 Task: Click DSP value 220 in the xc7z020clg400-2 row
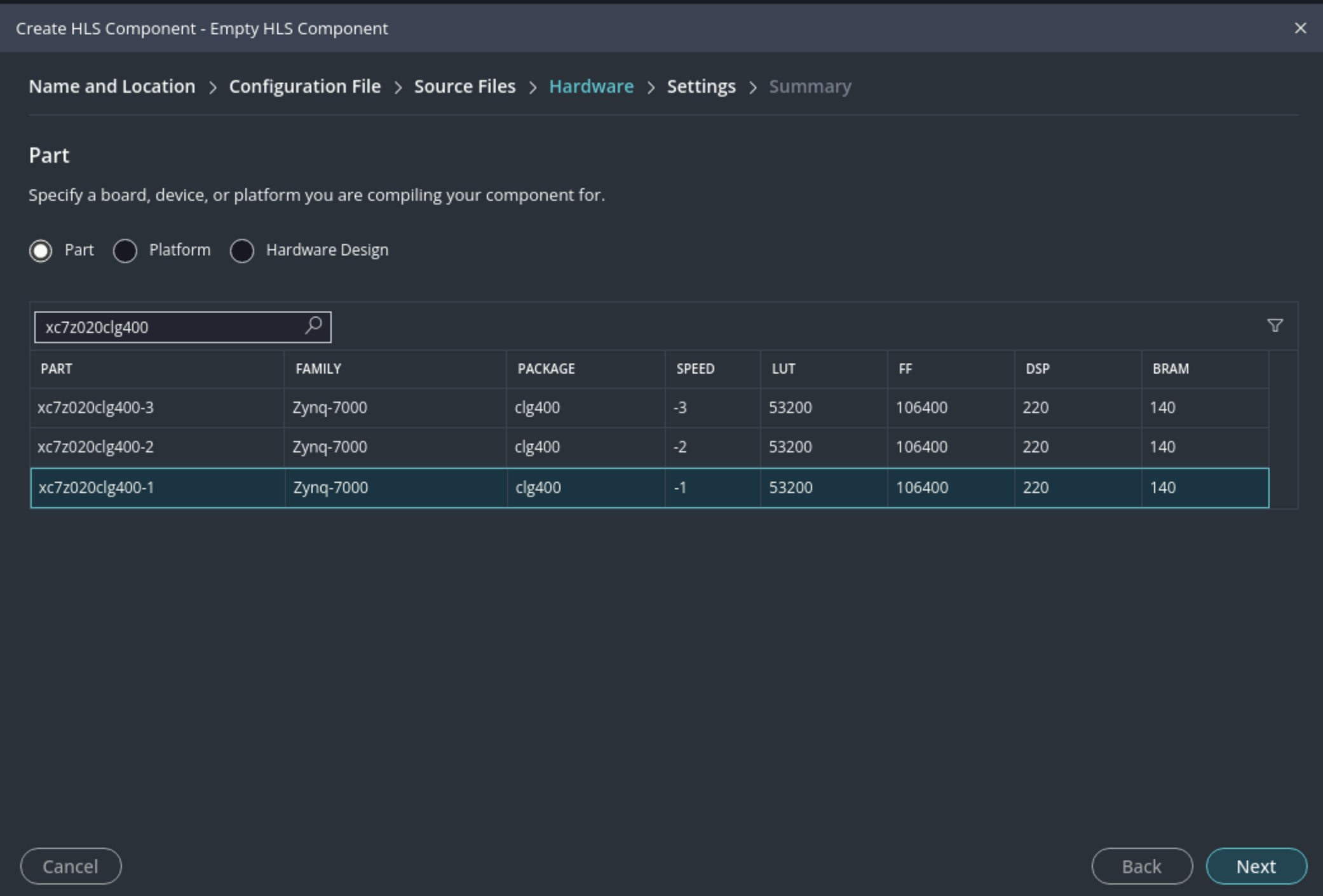(x=1078, y=447)
